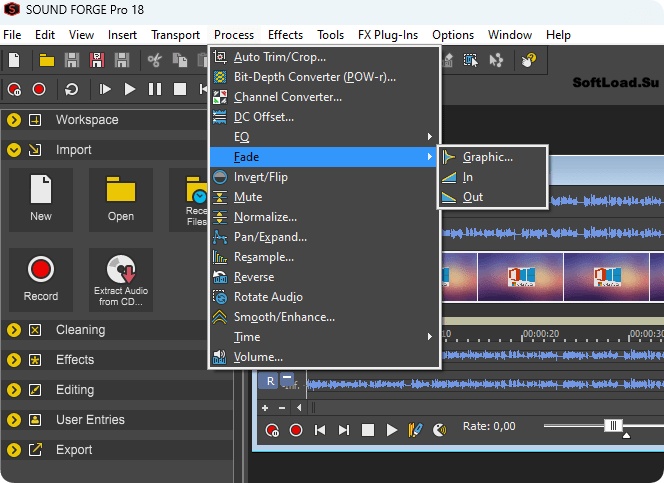
Task: Choose Pan/Expand from the menu
Action: tap(324, 237)
